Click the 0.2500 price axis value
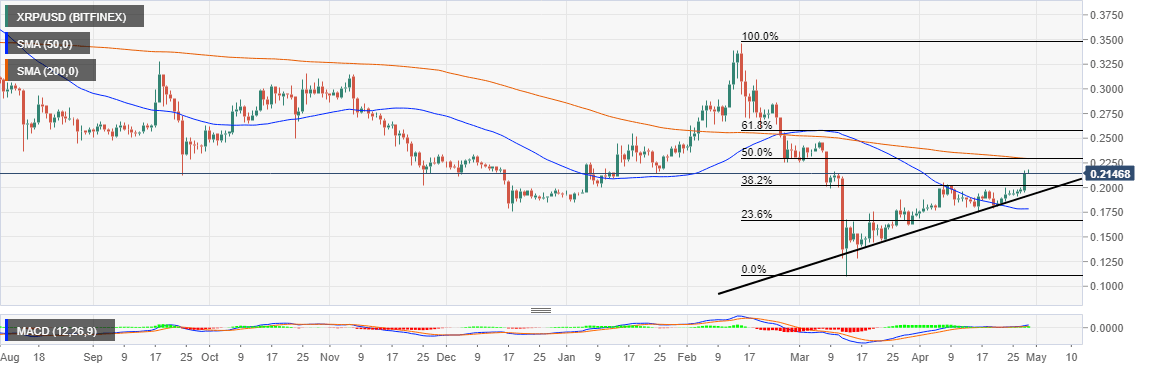This screenshot has width=1153, height=370. [1108, 138]
